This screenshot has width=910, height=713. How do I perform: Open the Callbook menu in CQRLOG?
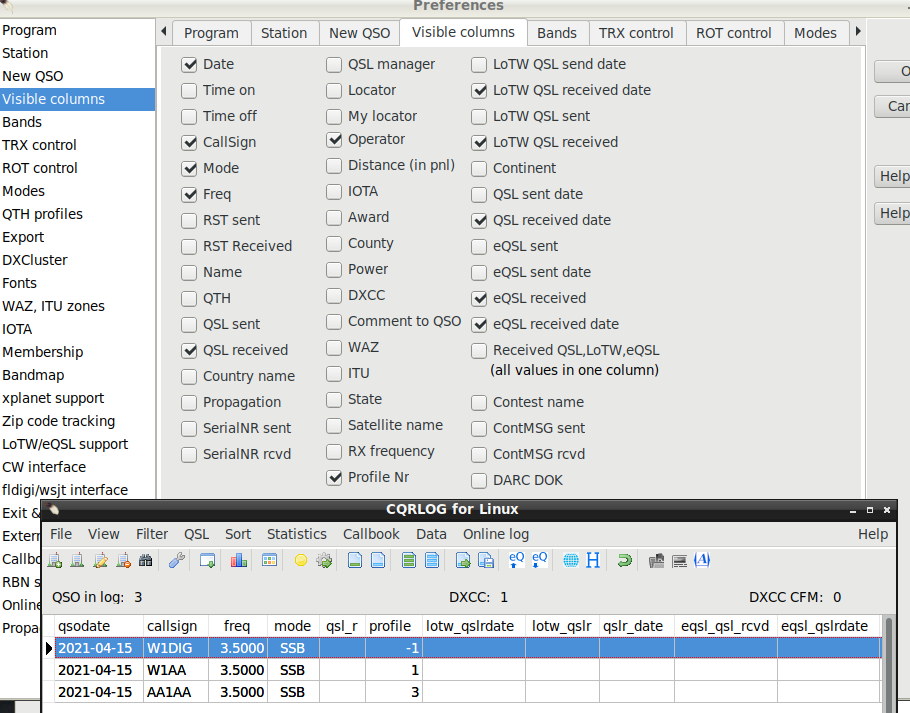371,534
